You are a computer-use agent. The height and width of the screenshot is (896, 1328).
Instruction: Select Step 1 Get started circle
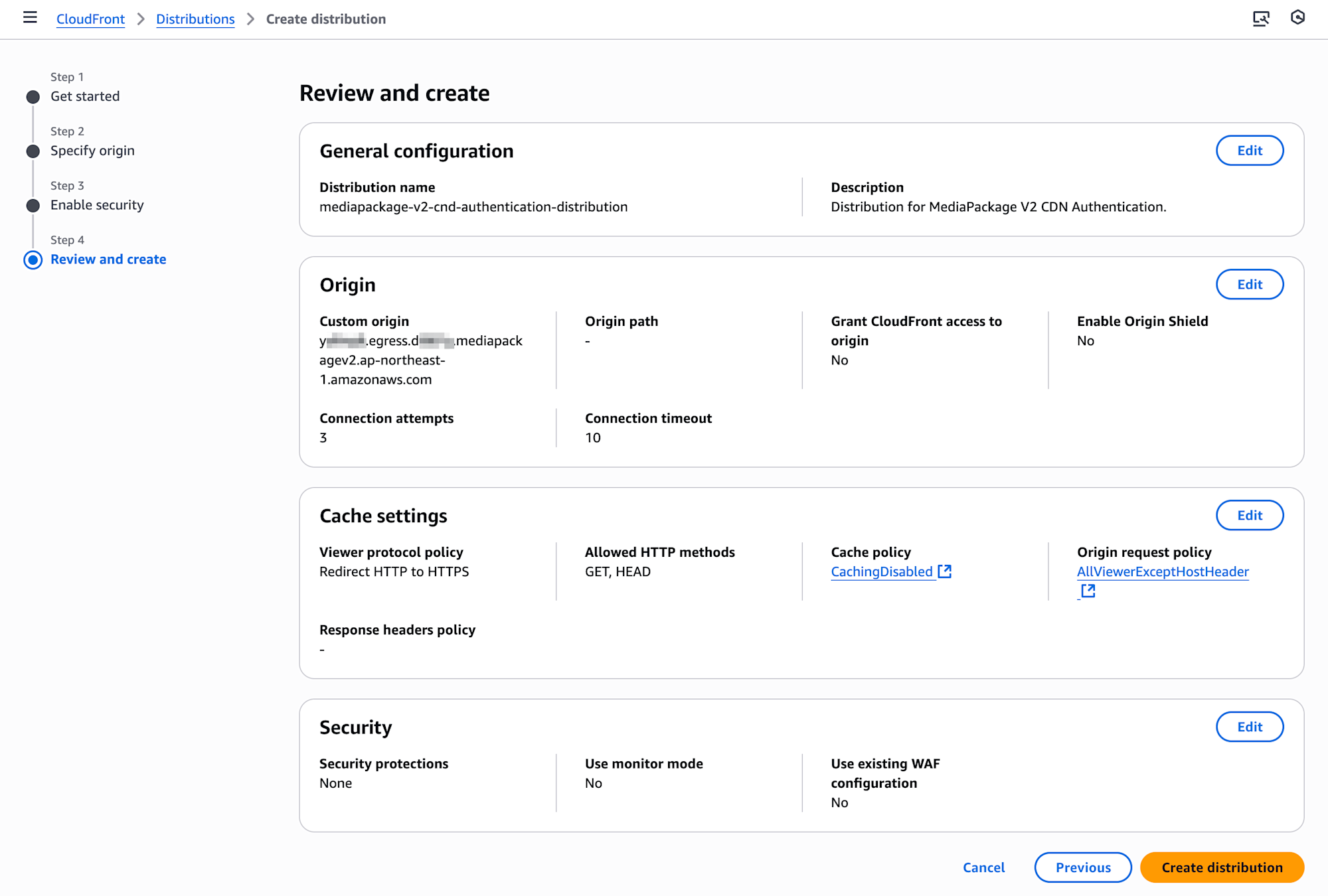pos(33,97)
